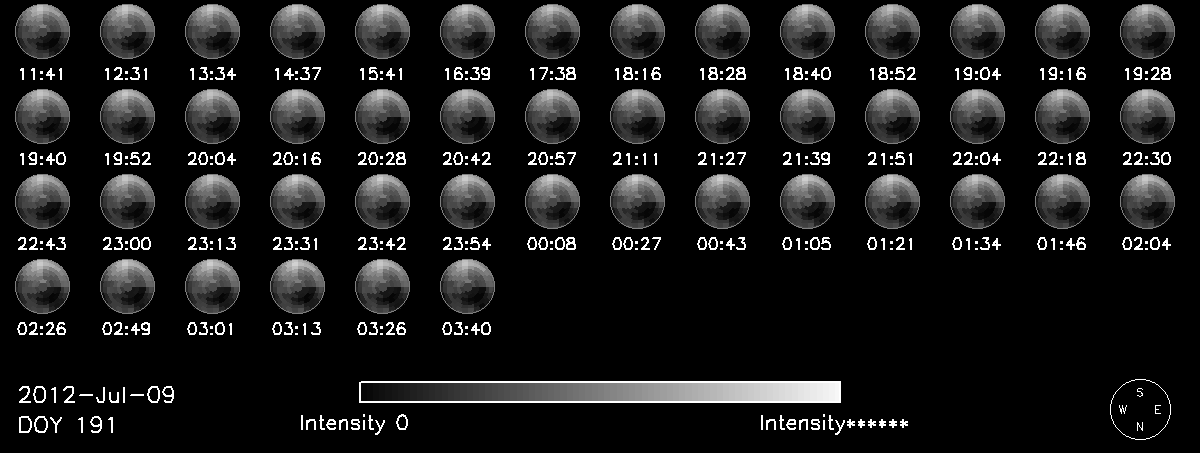Select the disk image labeled 02:04
This screenshot has width=1200, height=453.
pos(1147,200)
